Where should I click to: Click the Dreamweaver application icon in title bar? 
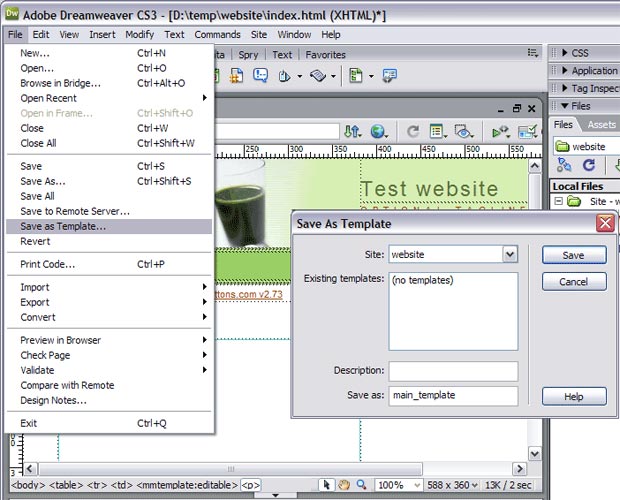(12, 14)
